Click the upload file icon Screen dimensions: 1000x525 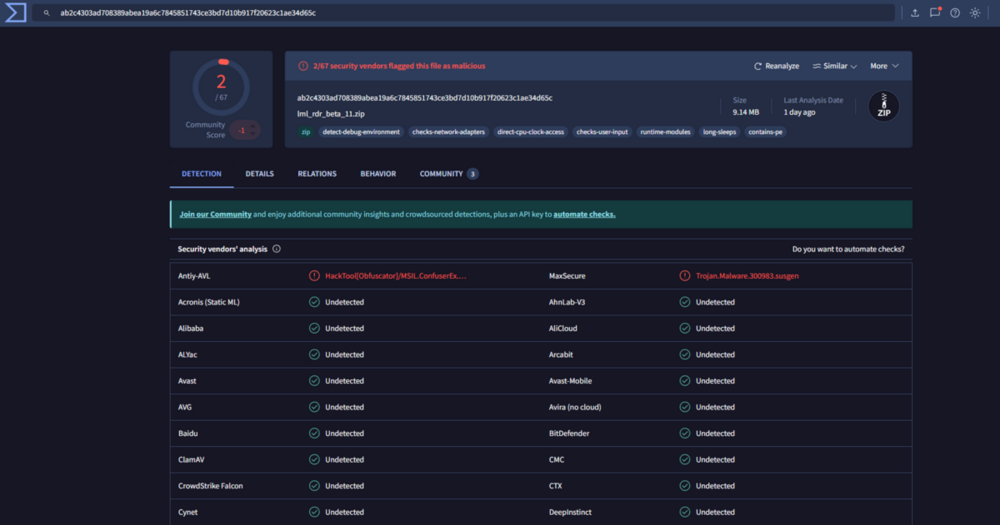[915, 13]
